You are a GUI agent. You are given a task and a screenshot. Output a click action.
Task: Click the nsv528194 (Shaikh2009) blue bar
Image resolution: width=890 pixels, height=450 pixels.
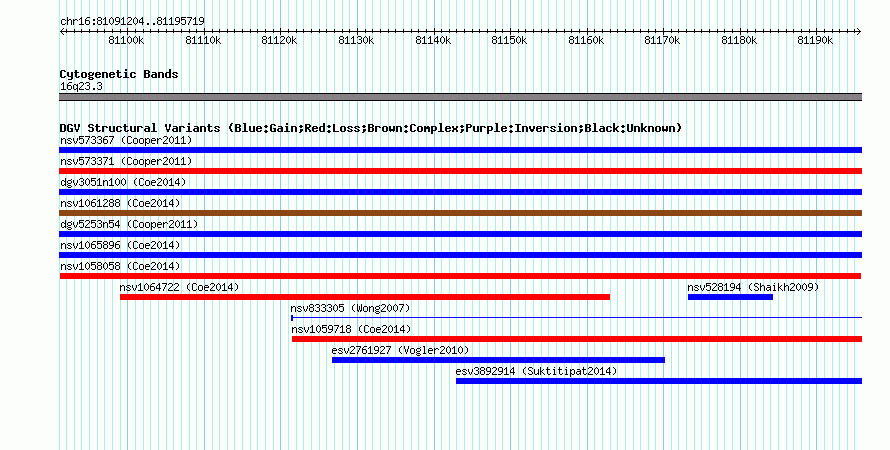731,297
